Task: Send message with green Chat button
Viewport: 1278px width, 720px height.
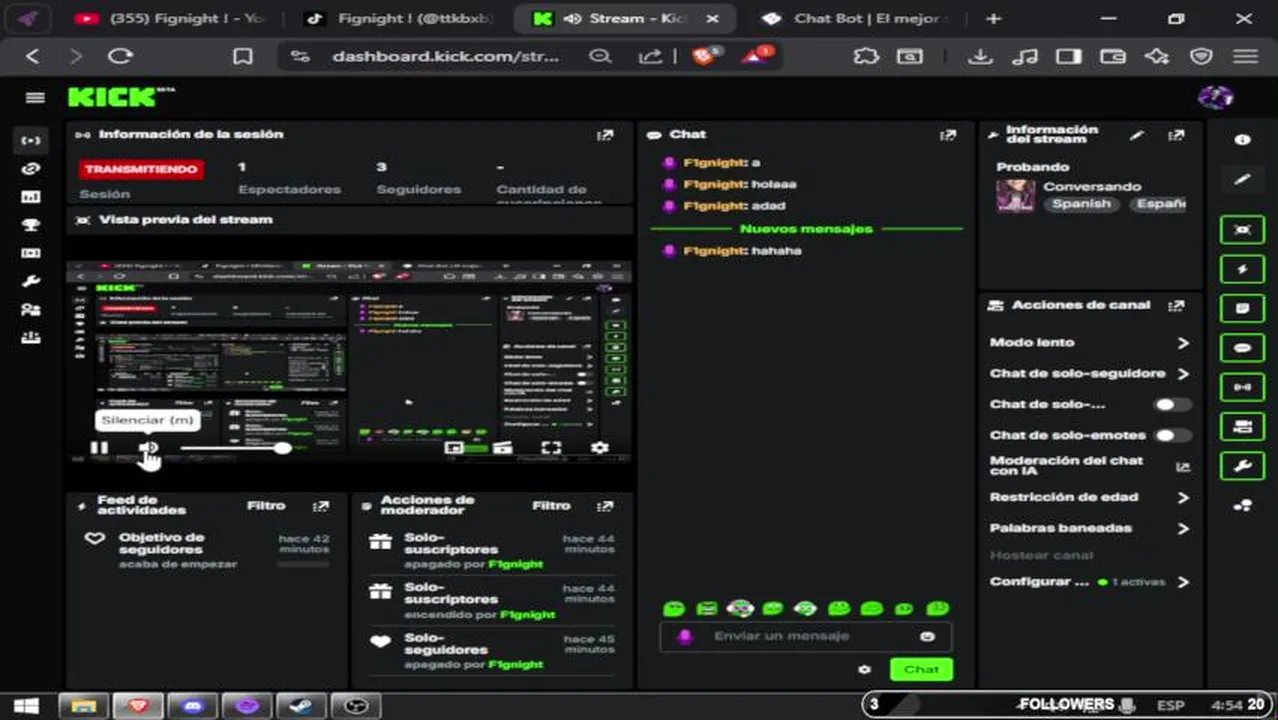Action: (921, 670)
